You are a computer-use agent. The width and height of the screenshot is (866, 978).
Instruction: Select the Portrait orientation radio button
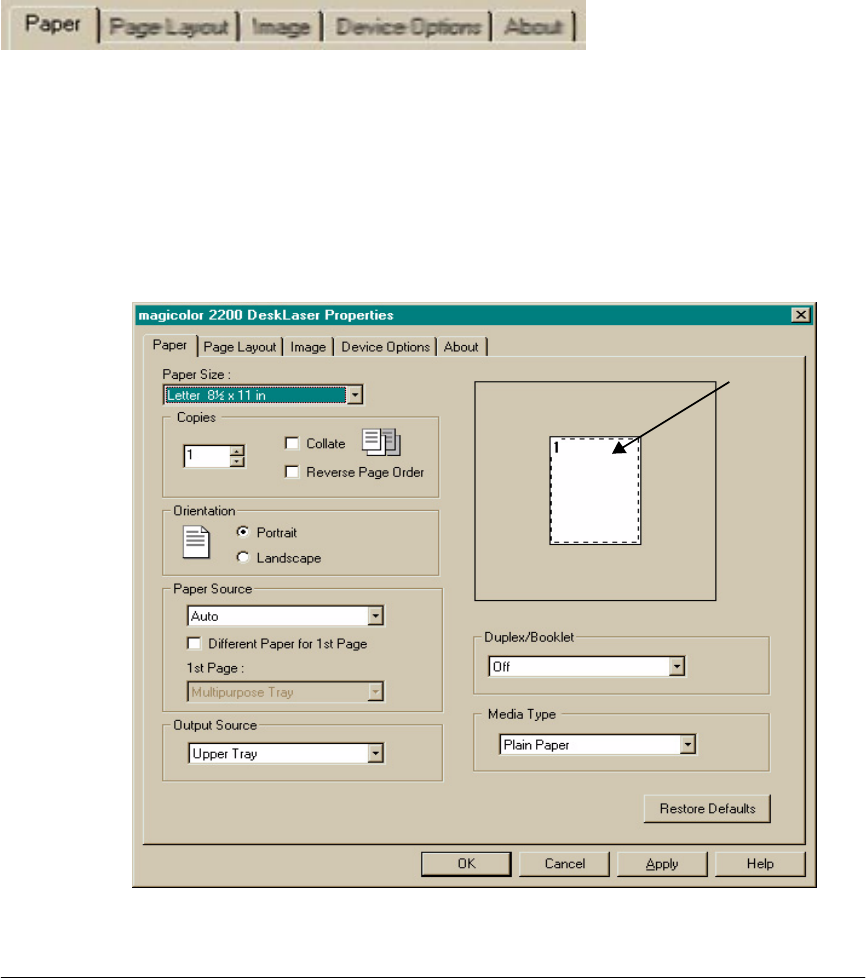(x=243, y=532)
